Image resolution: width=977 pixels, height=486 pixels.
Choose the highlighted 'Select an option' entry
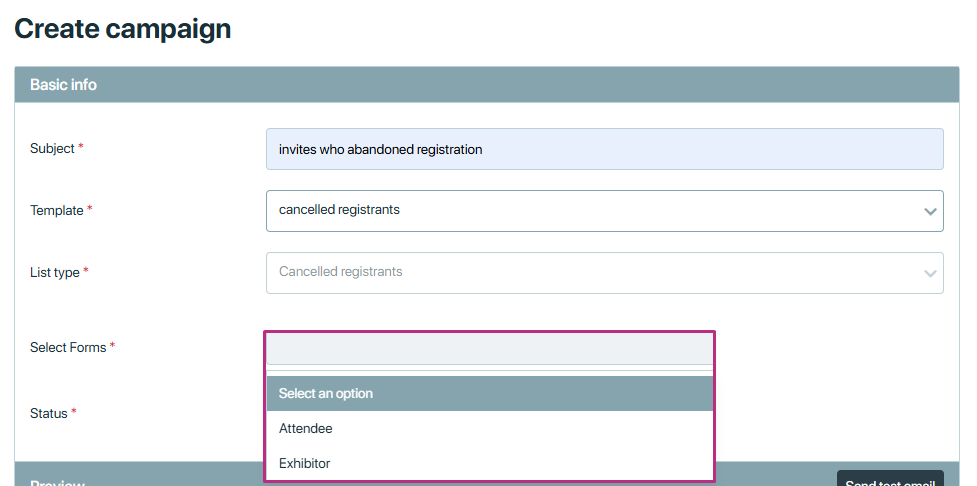tap(490, 393)
